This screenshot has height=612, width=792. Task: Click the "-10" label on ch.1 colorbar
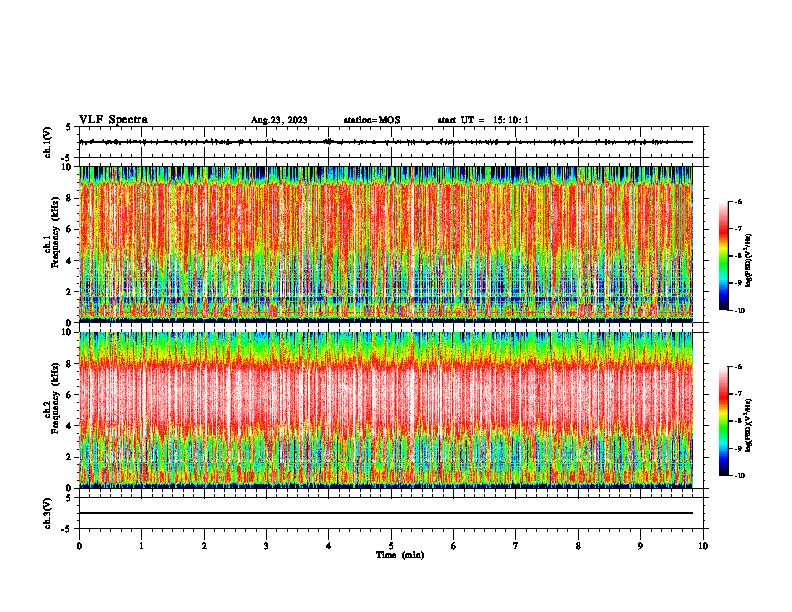tap(739, 311)
